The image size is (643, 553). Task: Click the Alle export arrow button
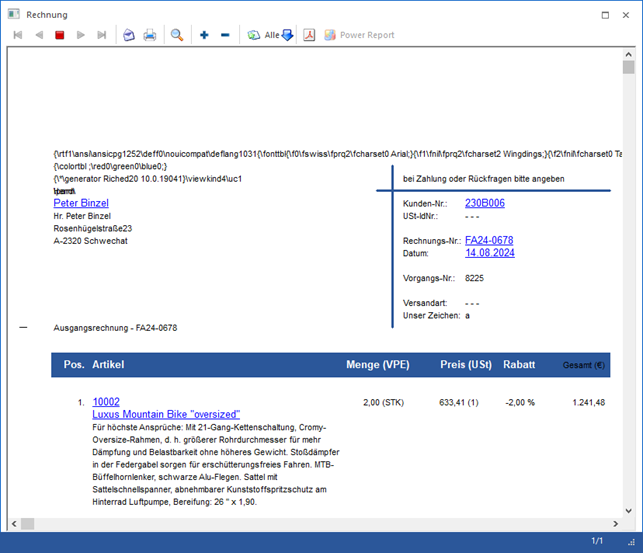click(x=286, y=35)
